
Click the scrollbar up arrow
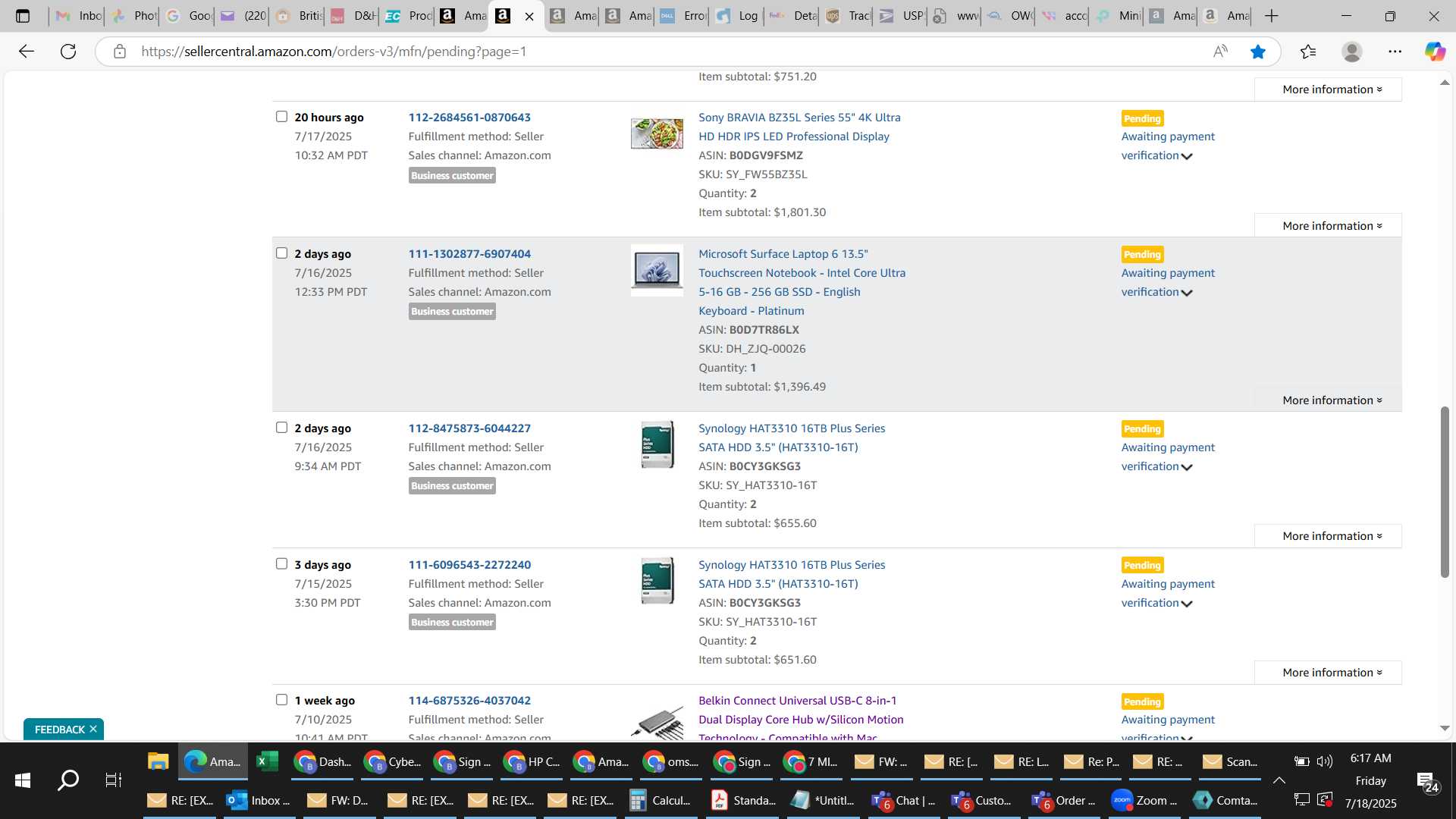coord(1445,82)
